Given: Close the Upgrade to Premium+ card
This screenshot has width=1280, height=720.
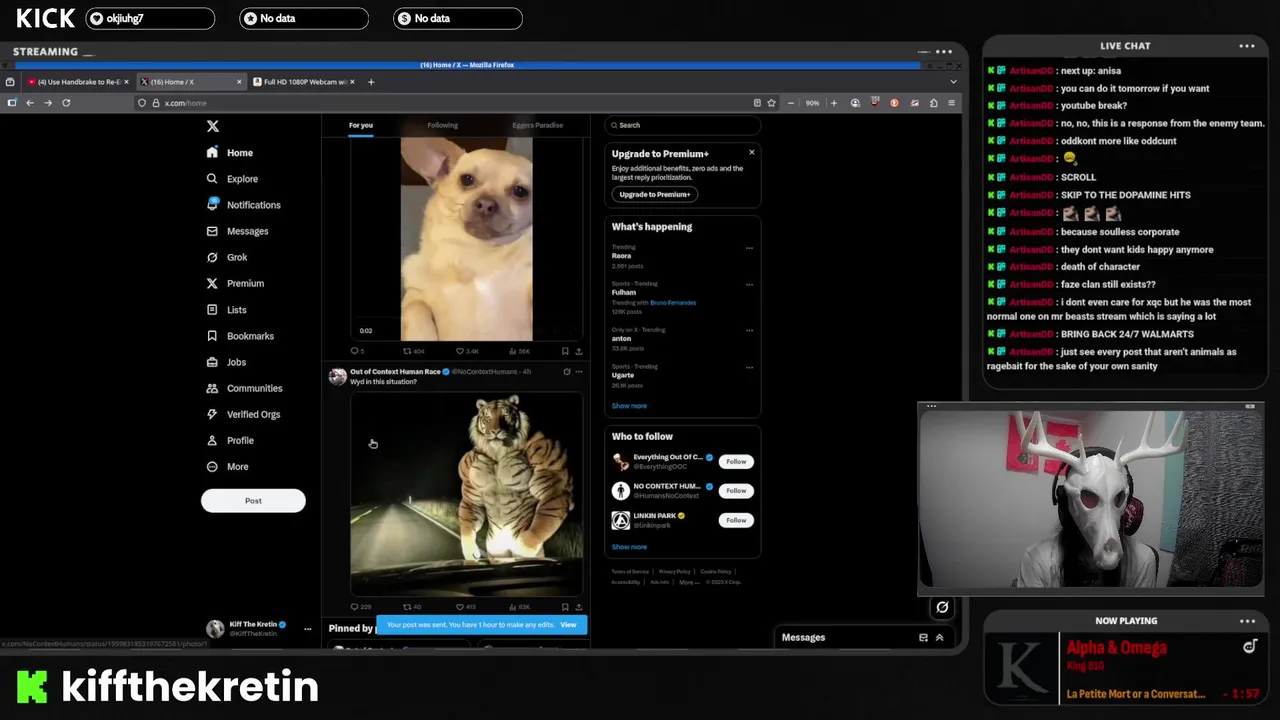Looking at the screenshot, I should [752, 152].
